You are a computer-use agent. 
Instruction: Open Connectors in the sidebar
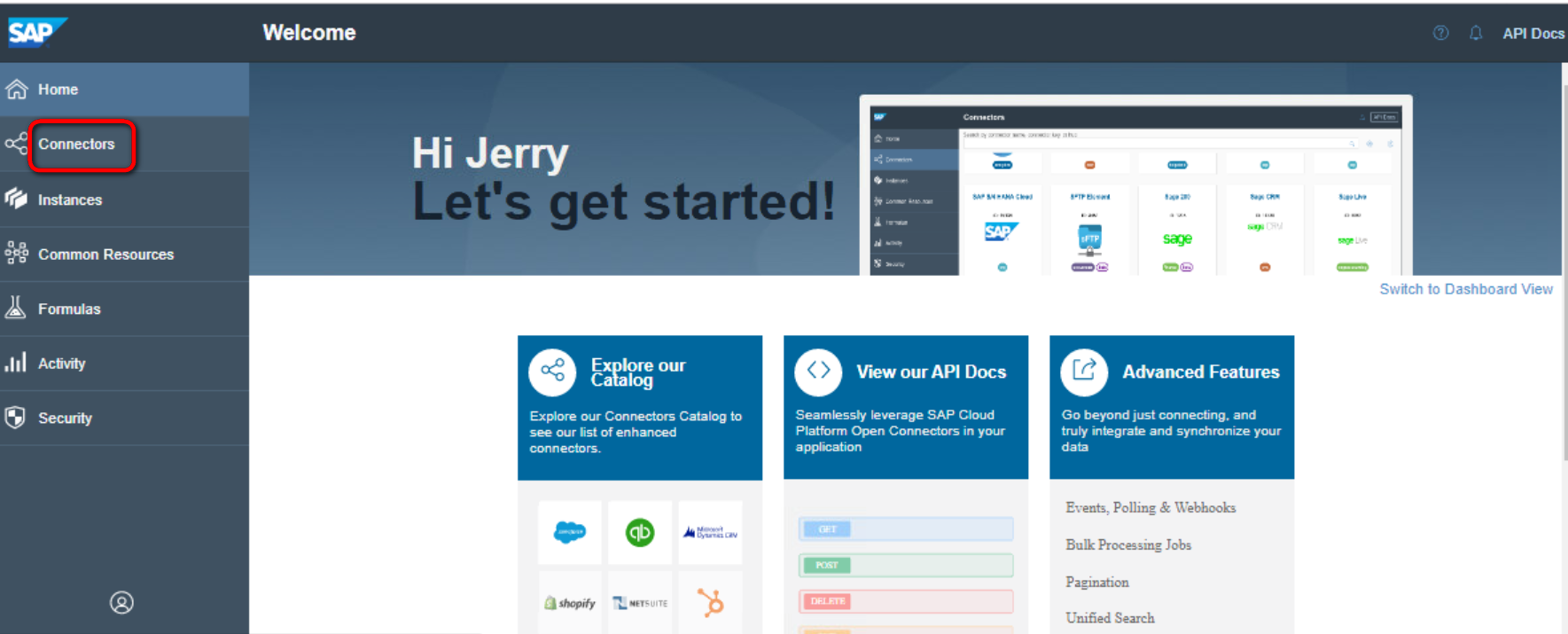(x=124, y=145)
